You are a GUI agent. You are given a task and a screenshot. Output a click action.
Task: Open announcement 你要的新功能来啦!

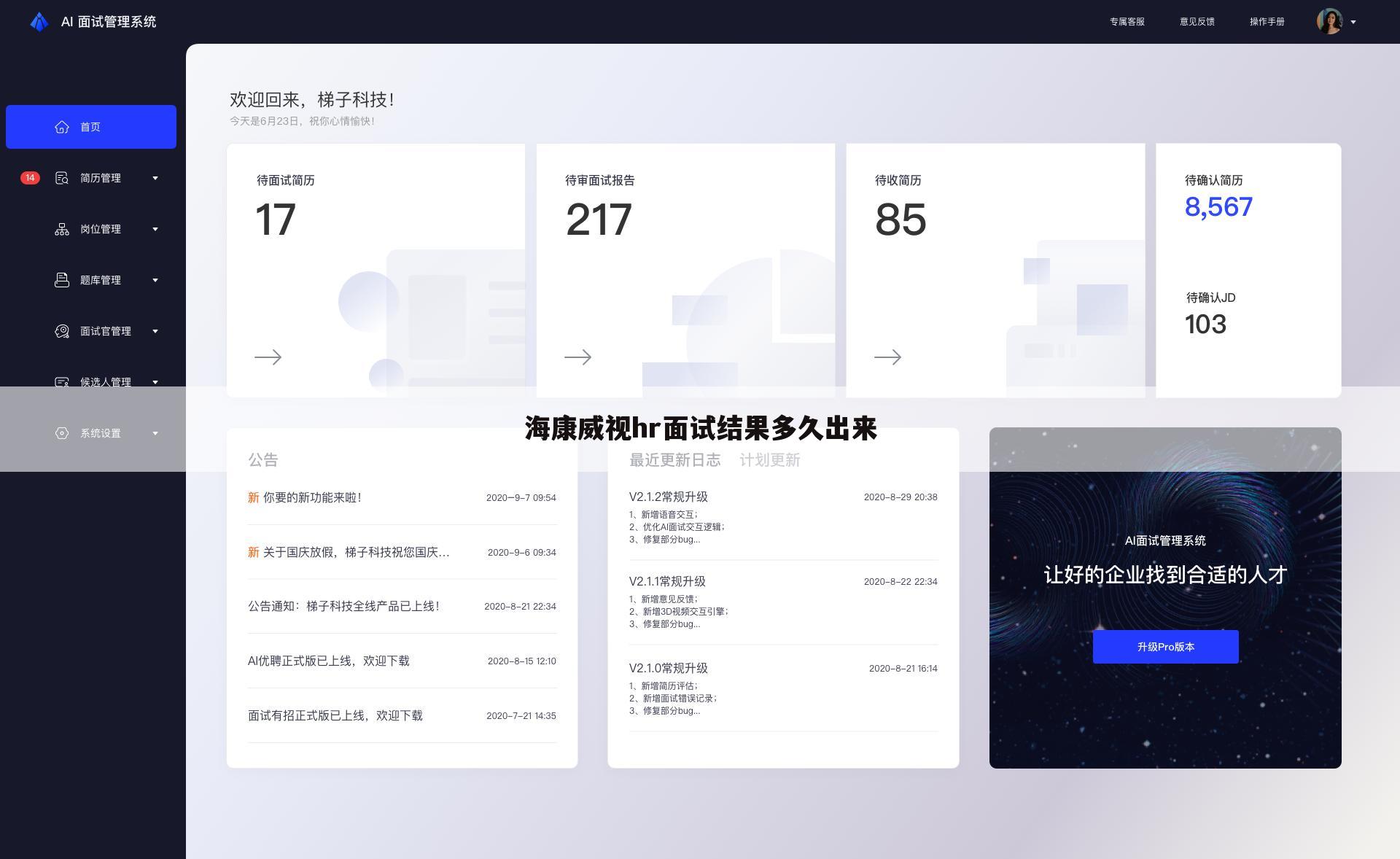312,497
